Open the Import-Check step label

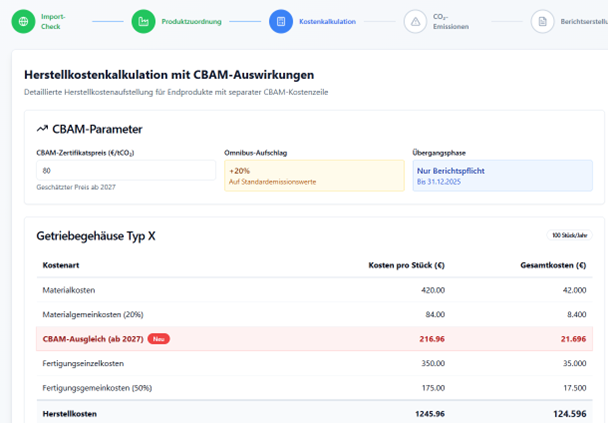tap(54, 21)
